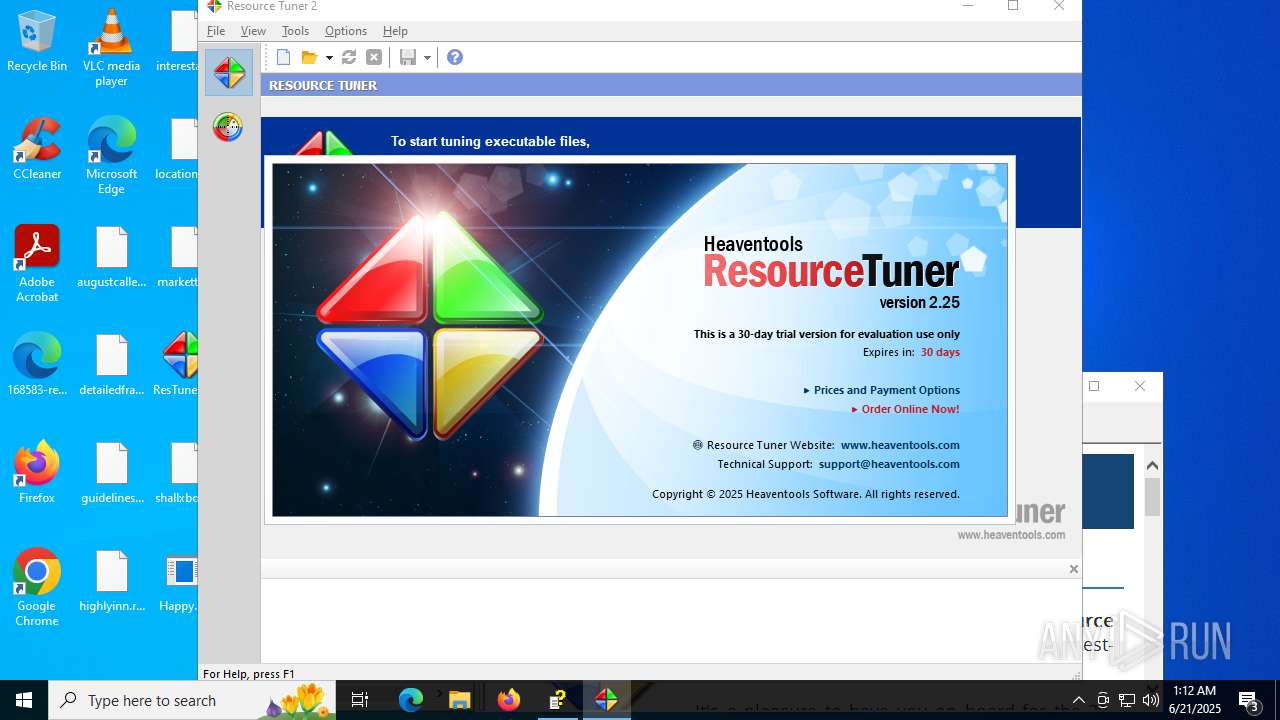The height and width of the screenshot is (720, 1280).
Task: Click the 'version 2.25' text
Action: point(919,303)
